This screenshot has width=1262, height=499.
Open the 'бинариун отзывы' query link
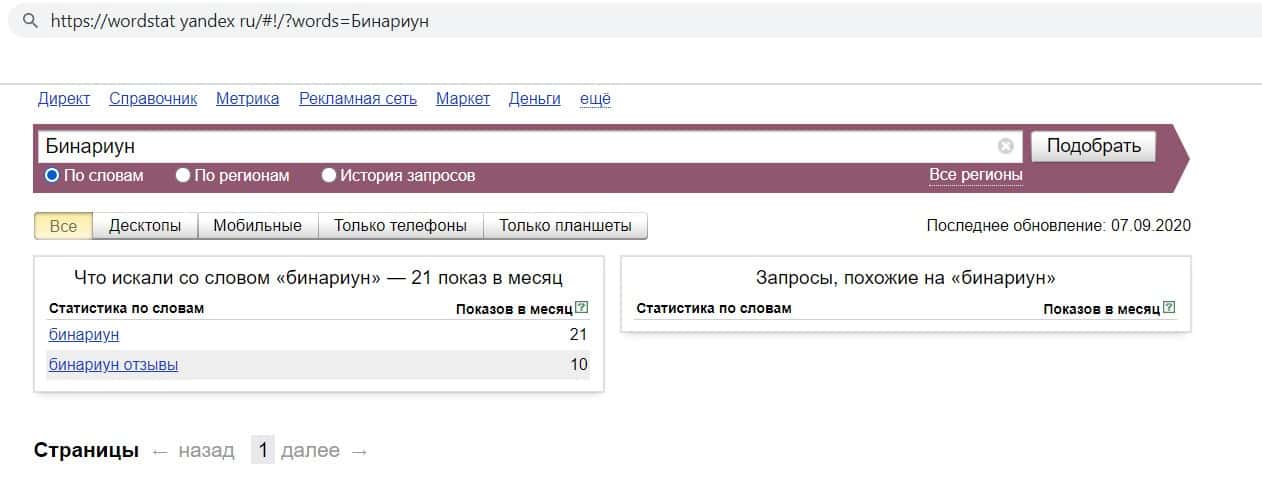[113, 365]
